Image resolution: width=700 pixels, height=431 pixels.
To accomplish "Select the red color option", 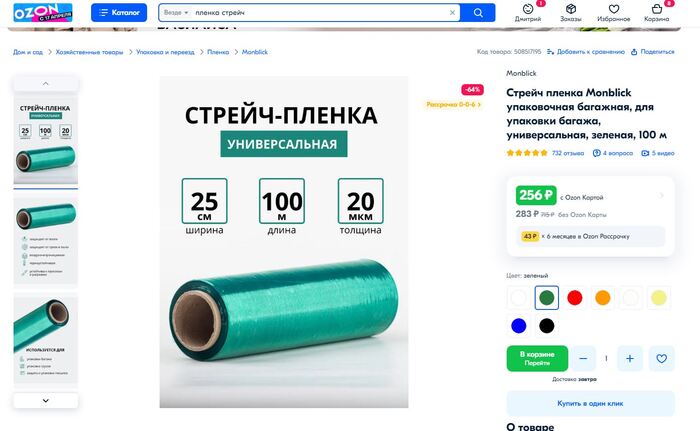I will [x=575, y=297].
